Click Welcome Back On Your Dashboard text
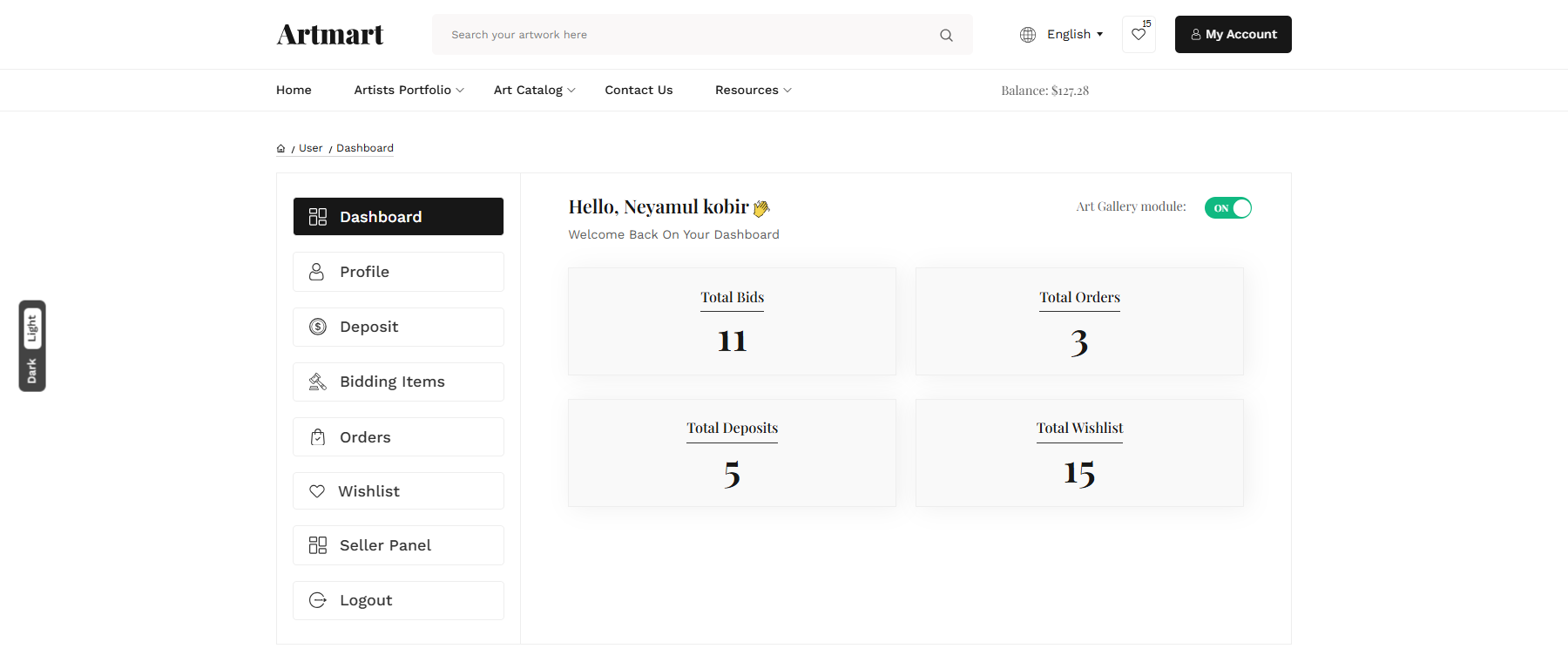Image resolution: width=1568 pixels, height=662 pixels. [674, 235]
